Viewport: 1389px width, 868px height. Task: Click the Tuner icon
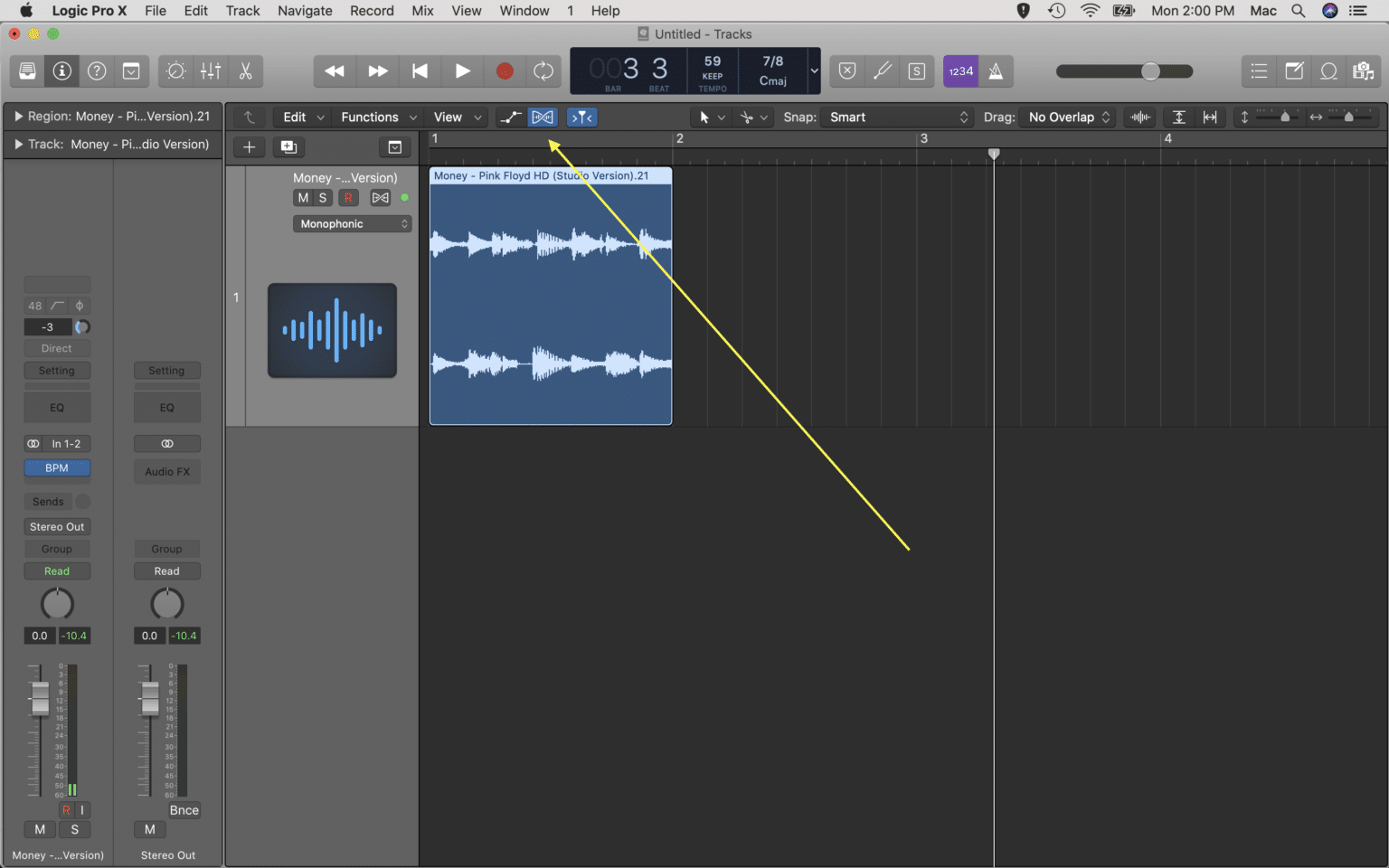tap(883, 71)
